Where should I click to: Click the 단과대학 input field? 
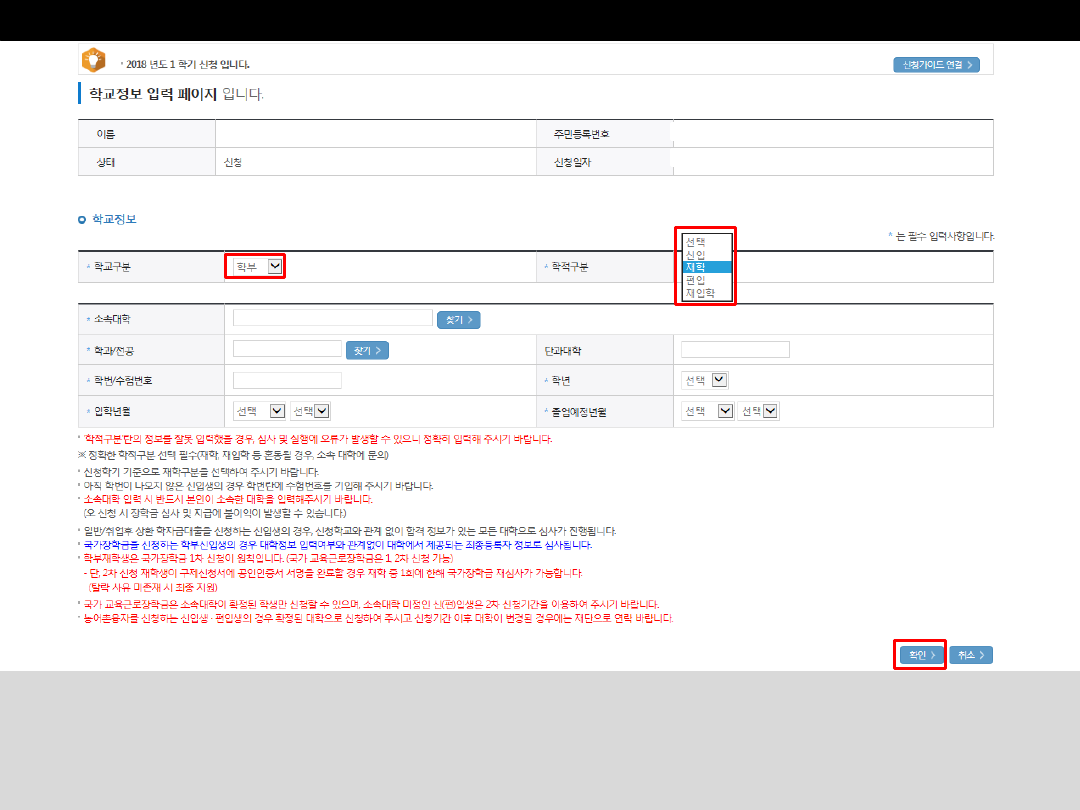pos(735,350)
